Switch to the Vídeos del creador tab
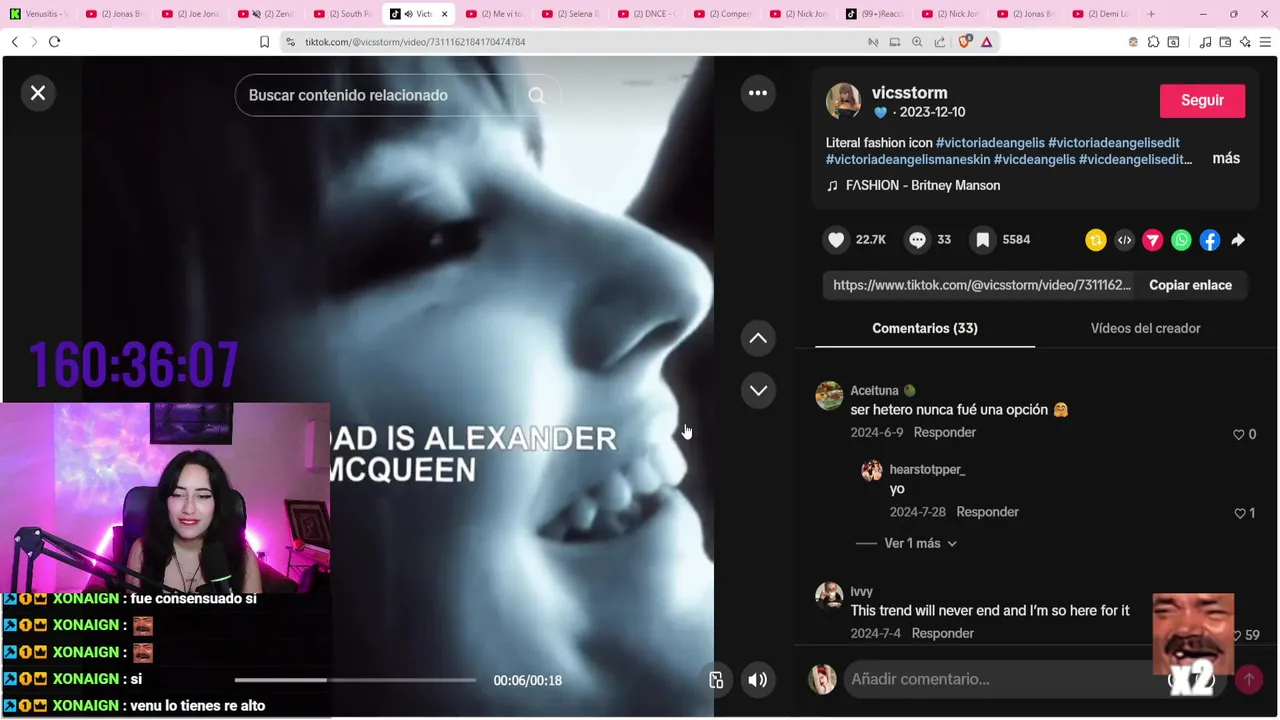 point(1145,328)
